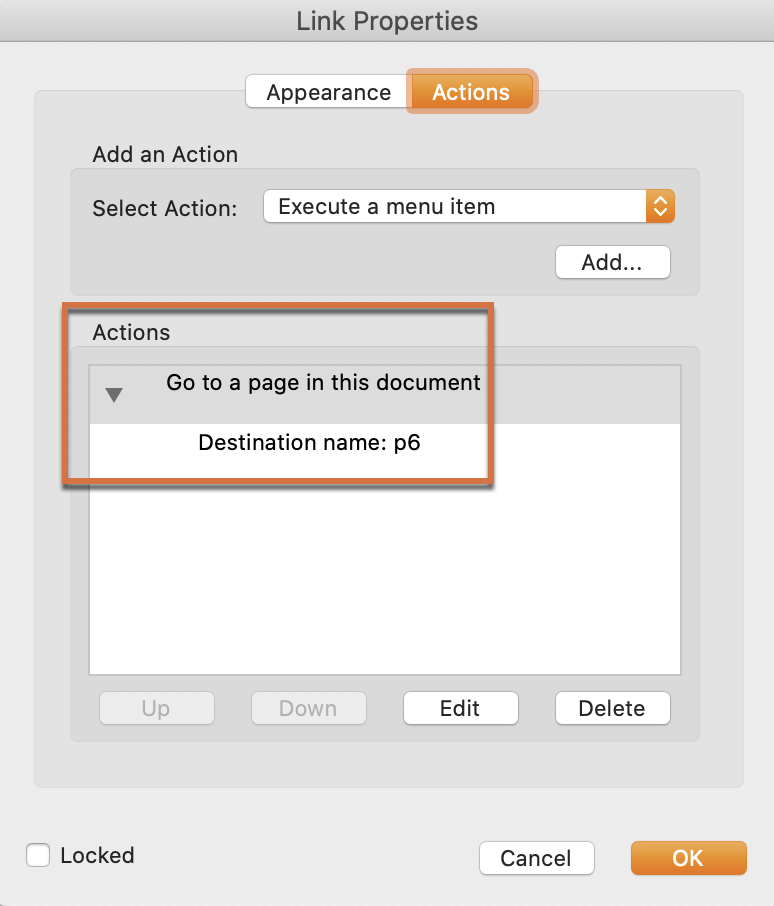Select the Actions tab

coord(471,92)
